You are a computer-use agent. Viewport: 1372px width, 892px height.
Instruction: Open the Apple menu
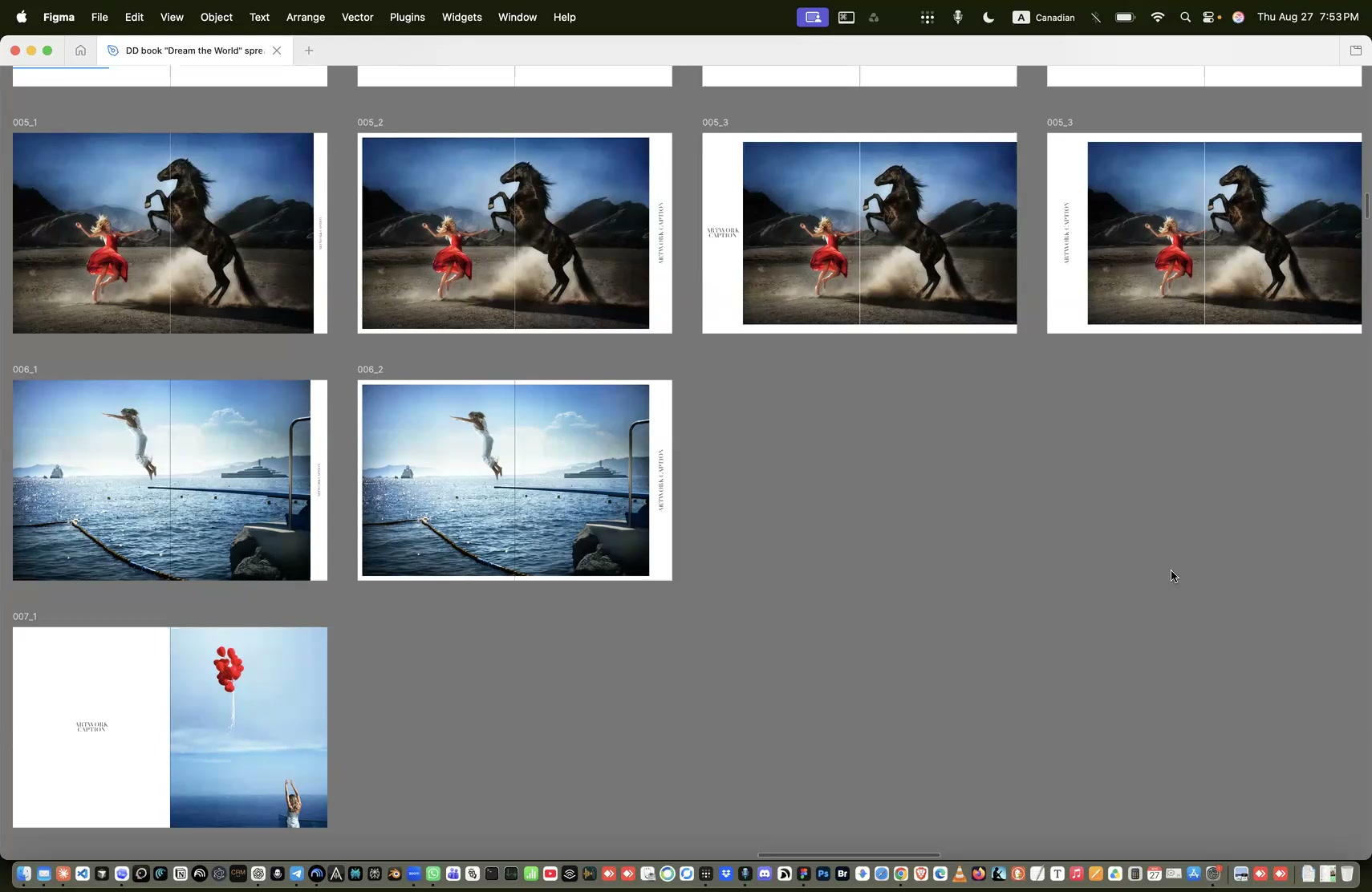[x=22, y=17]
